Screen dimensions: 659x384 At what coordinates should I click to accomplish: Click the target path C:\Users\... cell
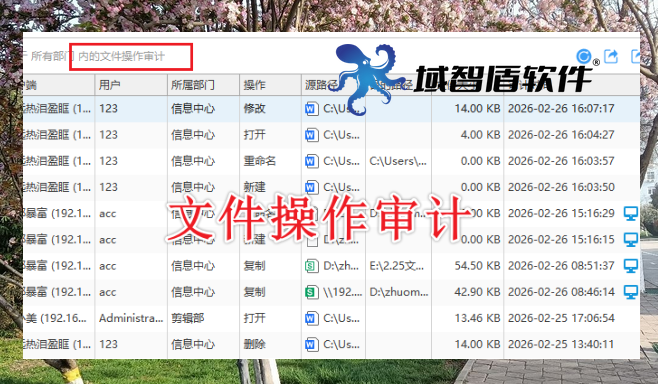398,161
